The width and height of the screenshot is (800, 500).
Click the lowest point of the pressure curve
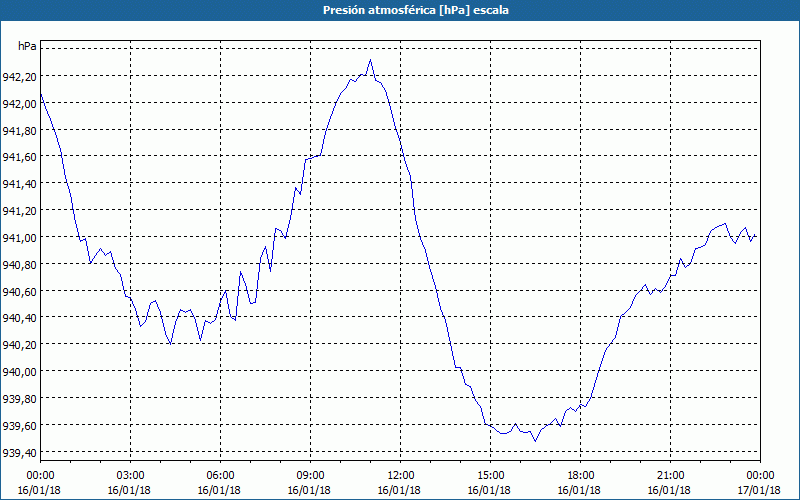tap(535, 441)
